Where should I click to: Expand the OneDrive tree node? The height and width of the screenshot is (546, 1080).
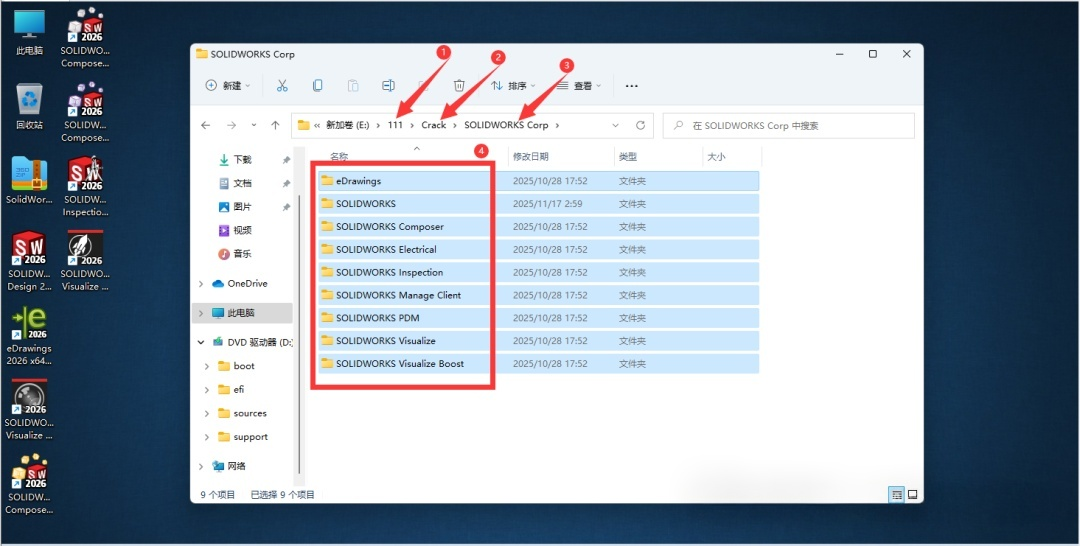pyautogui.click(x=201, y=284)
